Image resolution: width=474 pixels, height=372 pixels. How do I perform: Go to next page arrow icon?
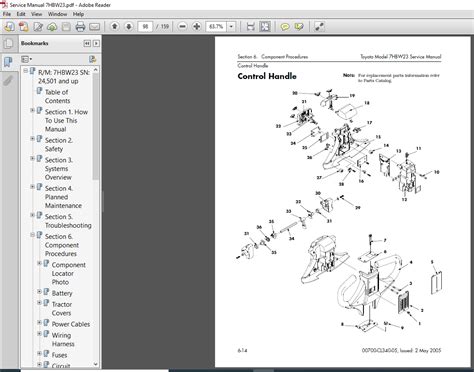click(129, 26)
